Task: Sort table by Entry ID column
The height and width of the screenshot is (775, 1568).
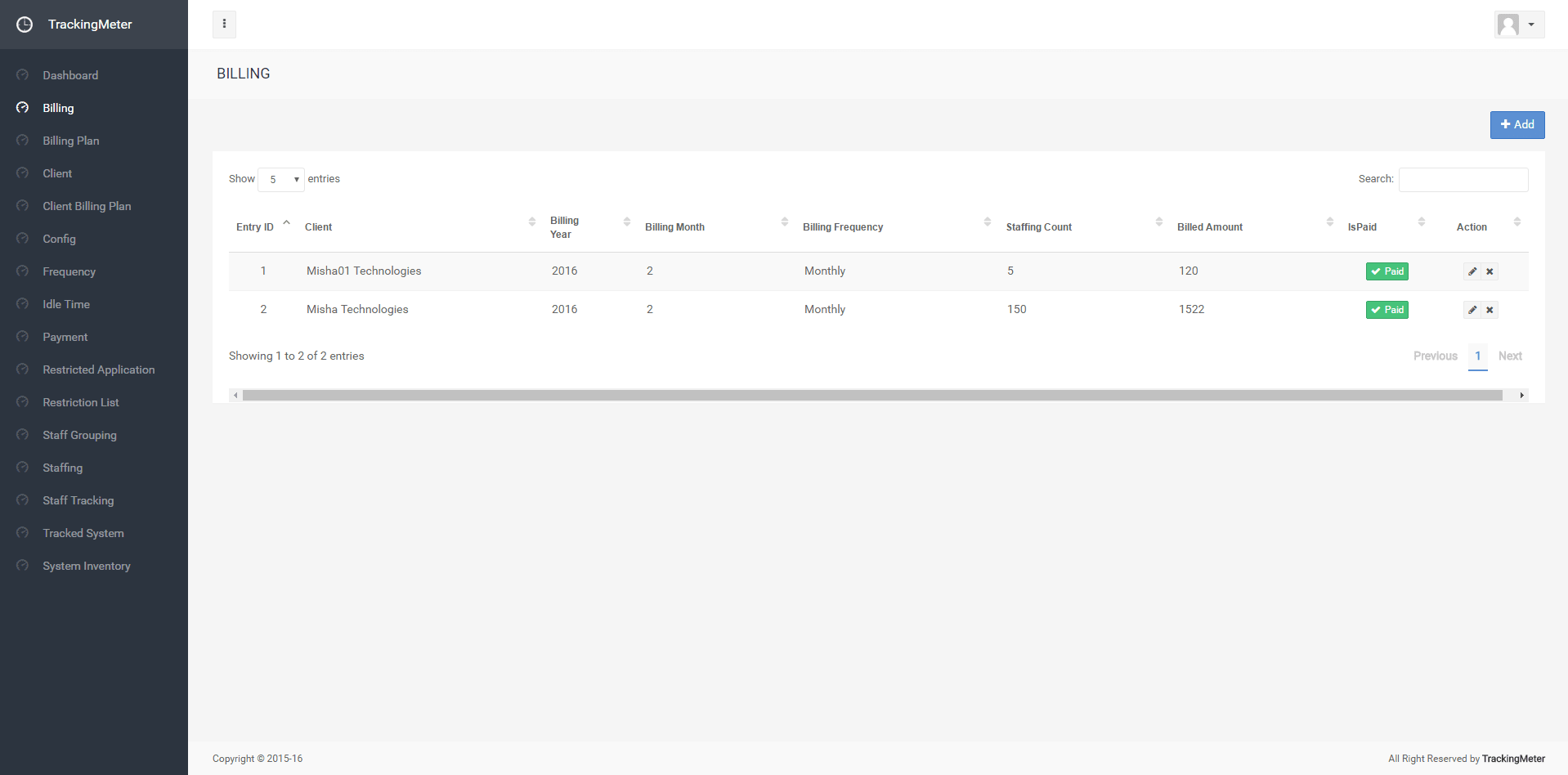Action: pyautogui.click(x=255, y=227)
